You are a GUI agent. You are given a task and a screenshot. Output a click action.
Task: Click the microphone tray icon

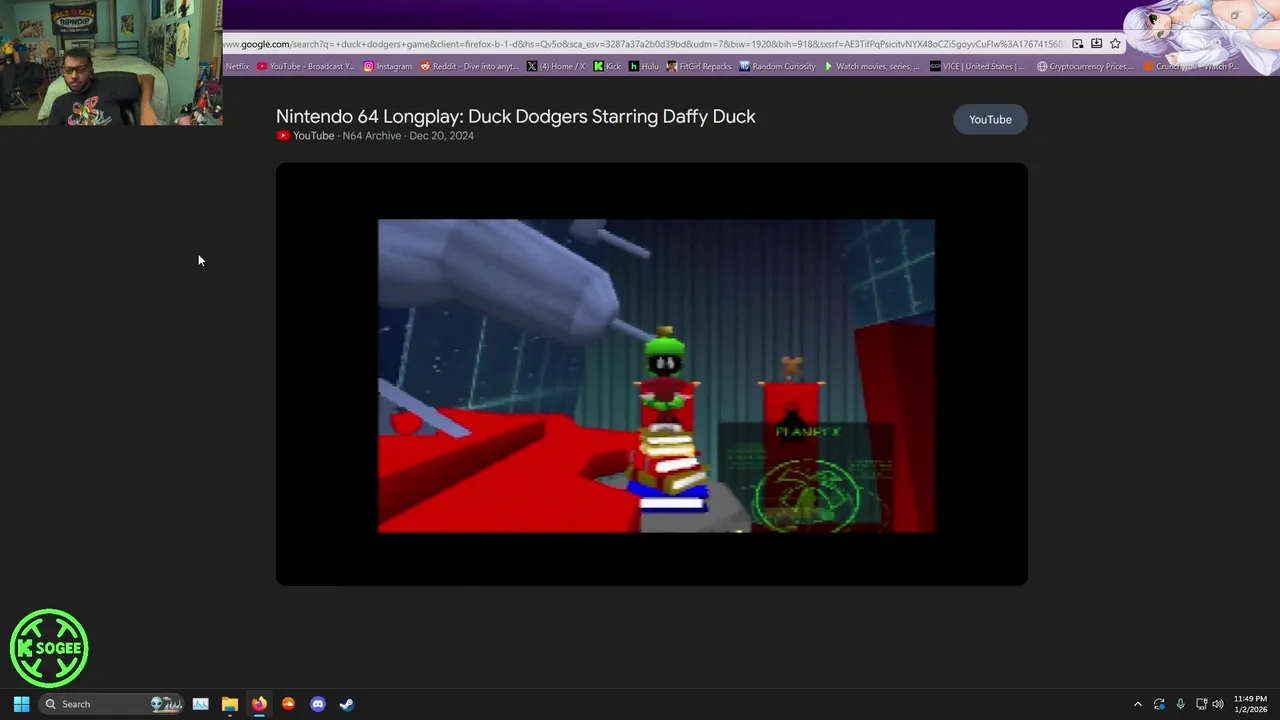coord(1180,704)
